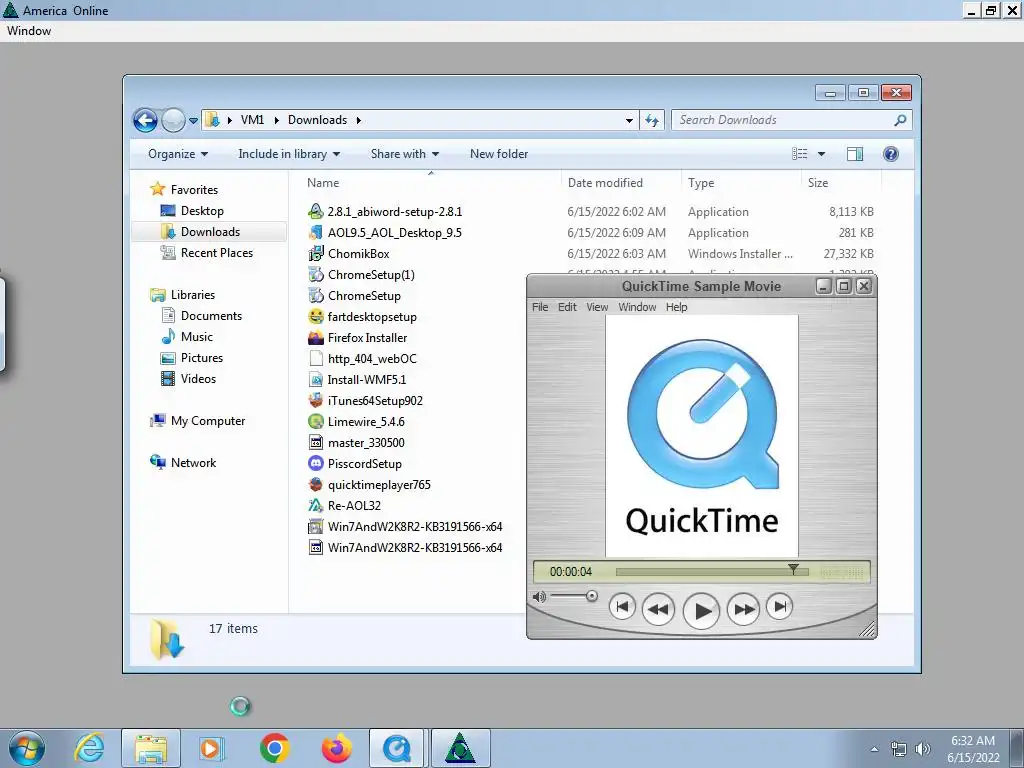Launch Internet Explorer from taskbar
This screenshot has width=1024, height=768.
[89, 748]
